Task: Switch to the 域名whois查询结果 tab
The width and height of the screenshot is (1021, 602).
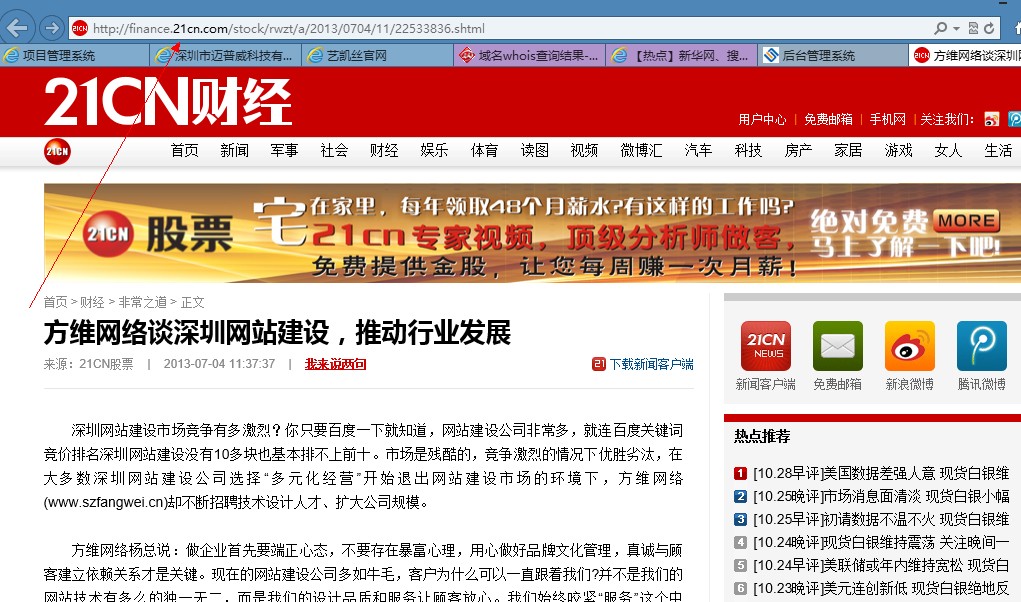Action: (x=528, y=56)
